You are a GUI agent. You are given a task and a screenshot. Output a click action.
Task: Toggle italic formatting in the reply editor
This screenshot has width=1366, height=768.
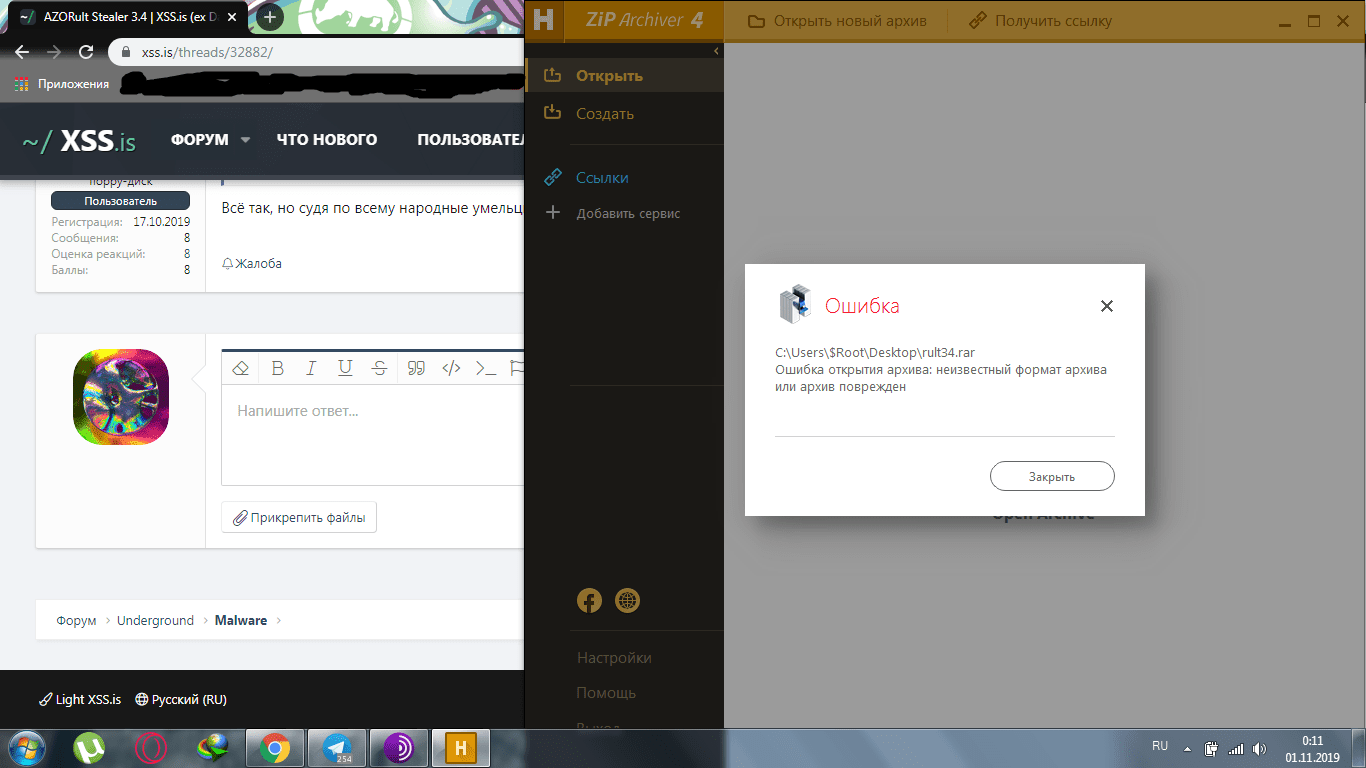tap(311, 368)
